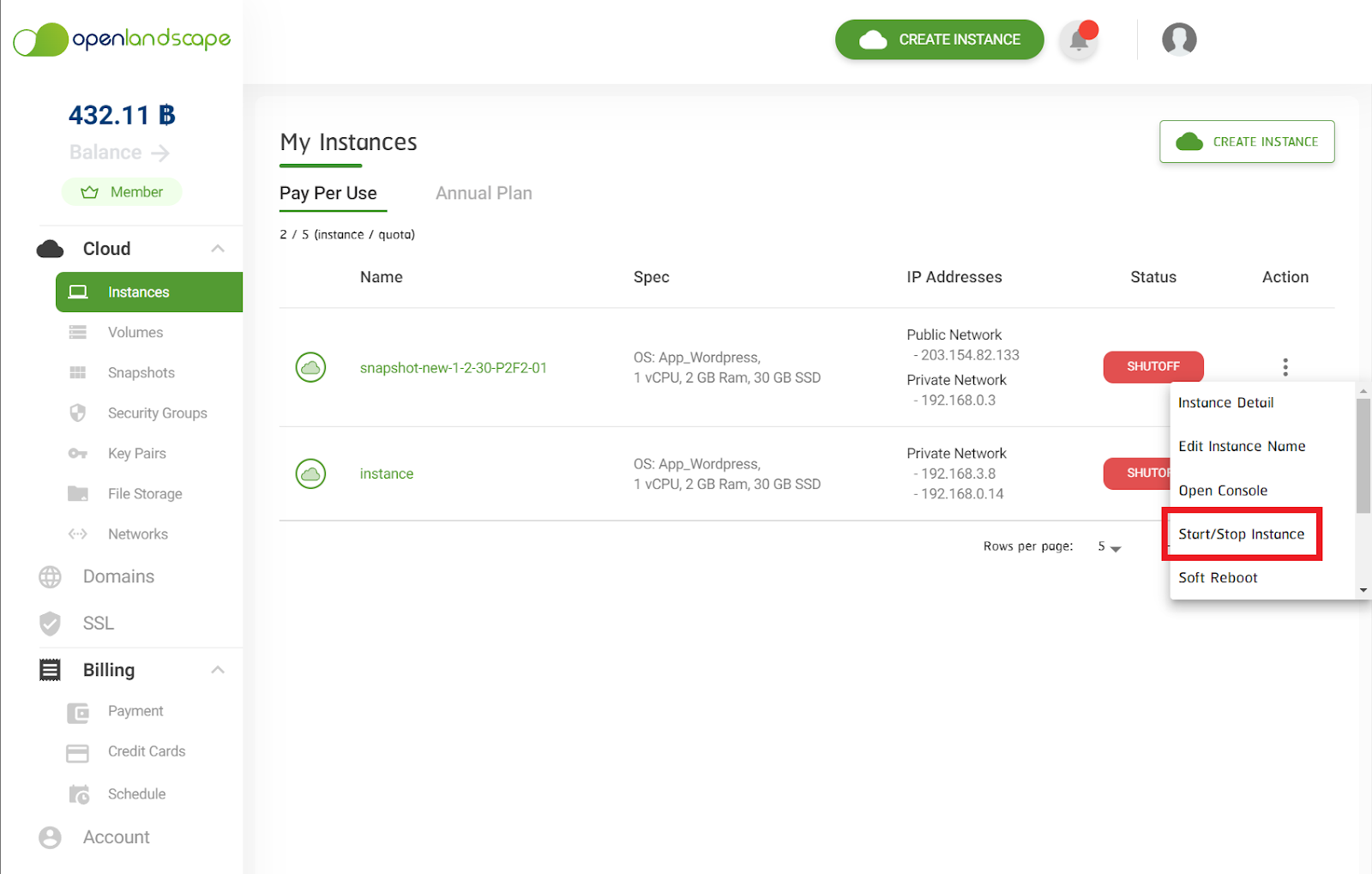This screenshot has height=874, width=1372.
Task: Click the Key Pairs key icon
Action: click(x=77, y=453)
